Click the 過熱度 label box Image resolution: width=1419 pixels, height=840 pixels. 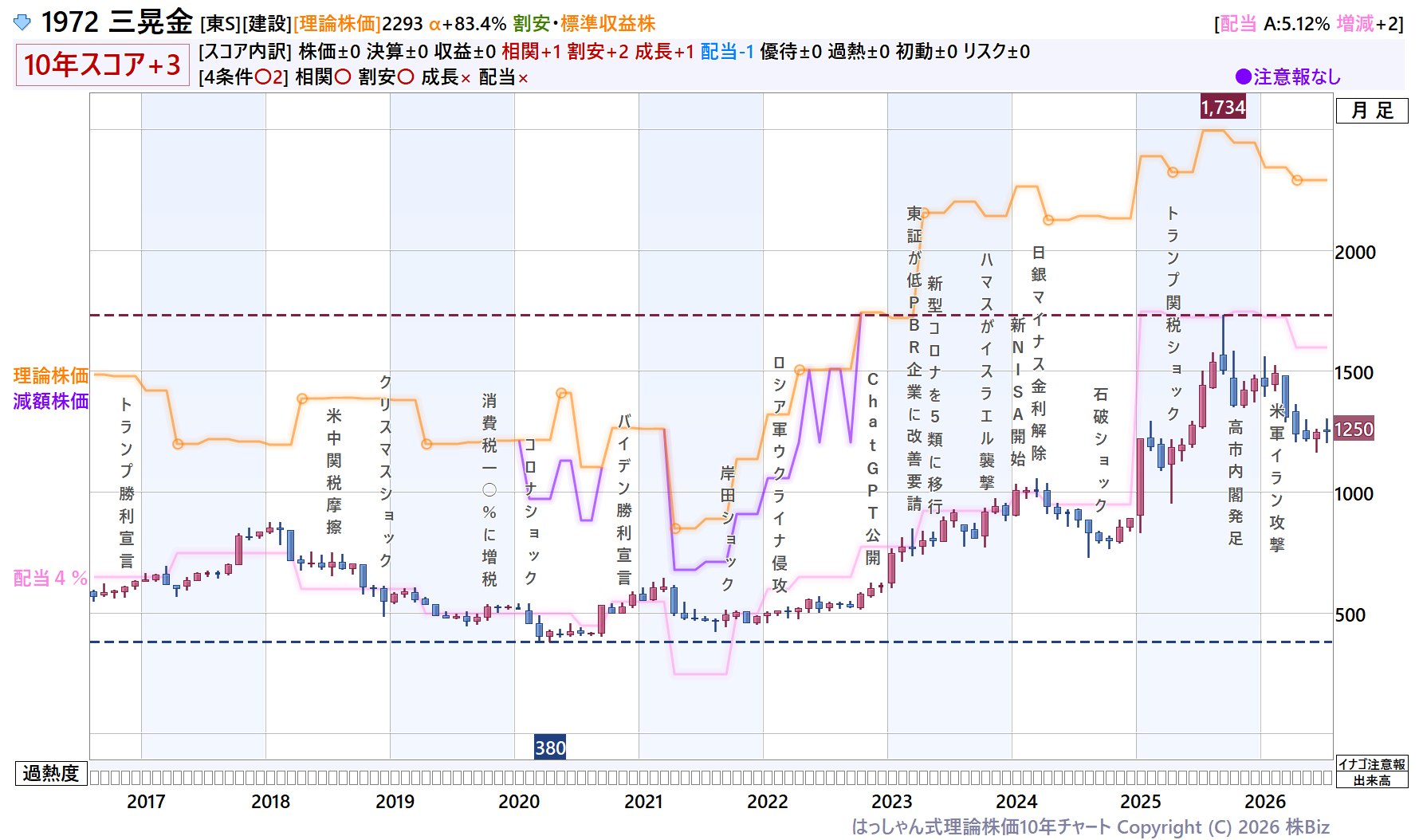click(x=51, y=773)
